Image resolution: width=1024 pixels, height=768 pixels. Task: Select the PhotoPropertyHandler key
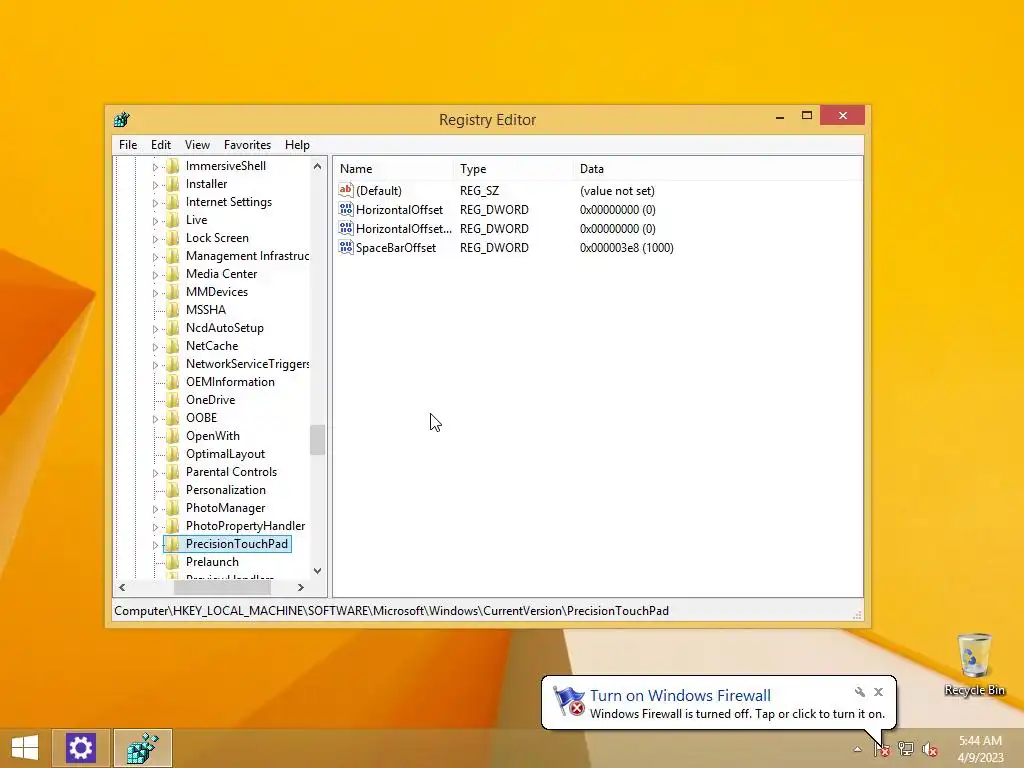(245, 526)
